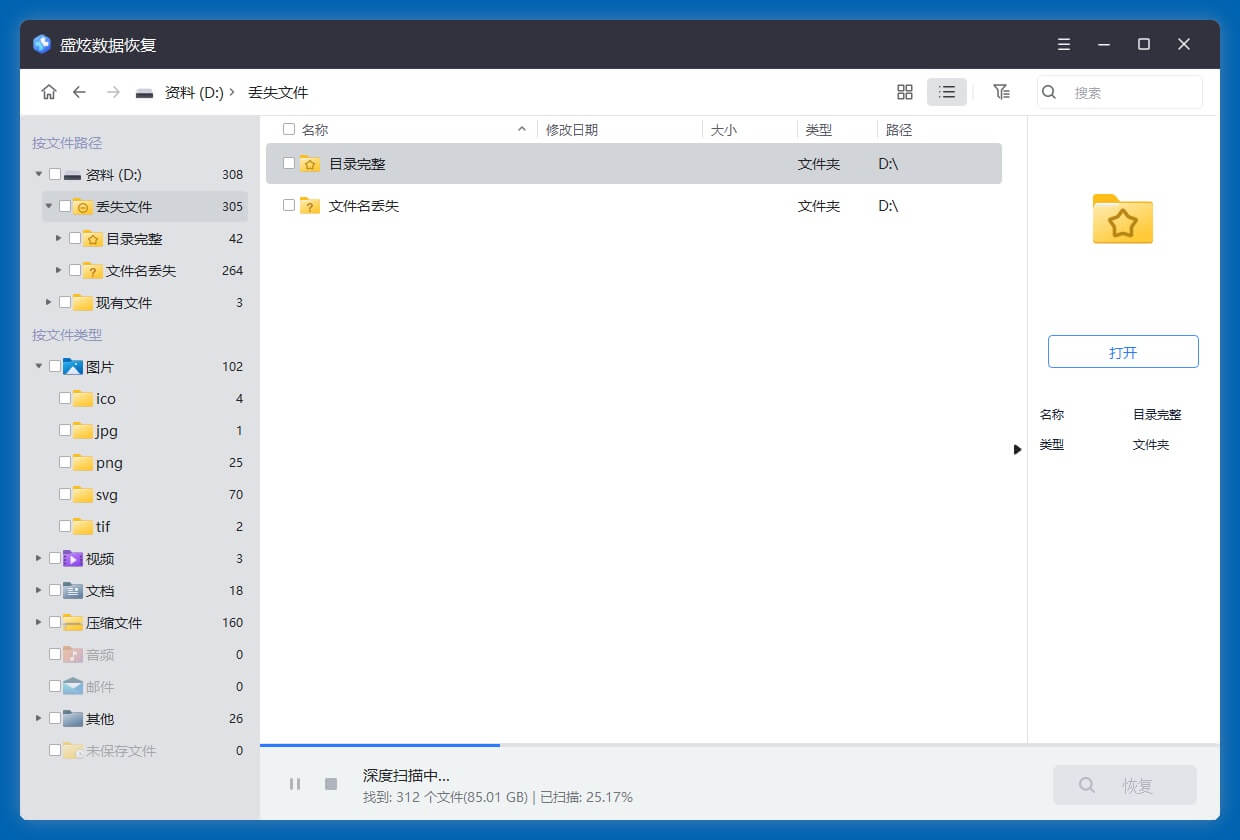Pause the deep scan with pause icon
Viewport: 1240px width, 840px height.
point(295,784)
